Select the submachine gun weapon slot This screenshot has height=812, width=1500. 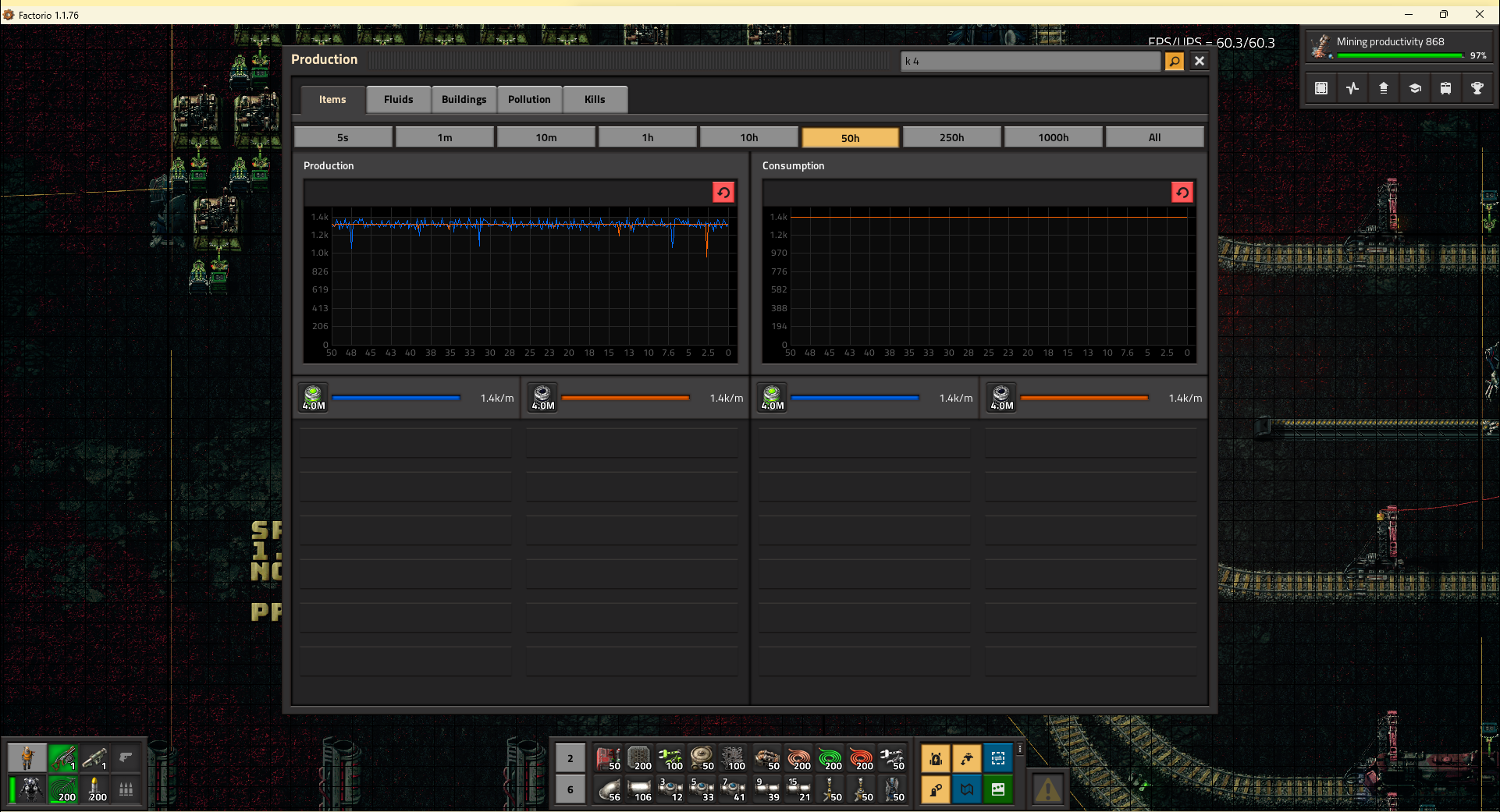click(63, 757)
